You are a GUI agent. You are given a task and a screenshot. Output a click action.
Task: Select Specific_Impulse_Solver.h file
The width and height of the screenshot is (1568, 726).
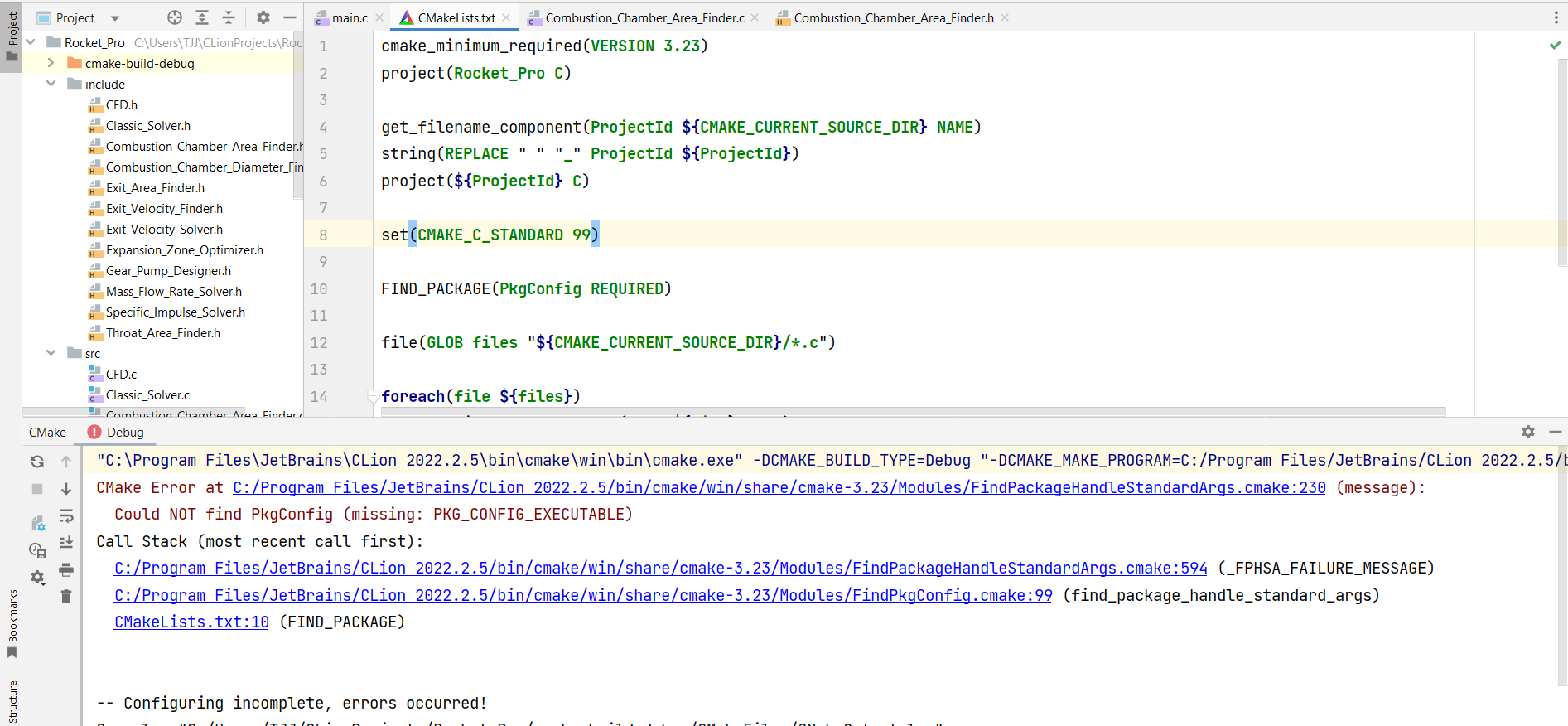[176, 312]
